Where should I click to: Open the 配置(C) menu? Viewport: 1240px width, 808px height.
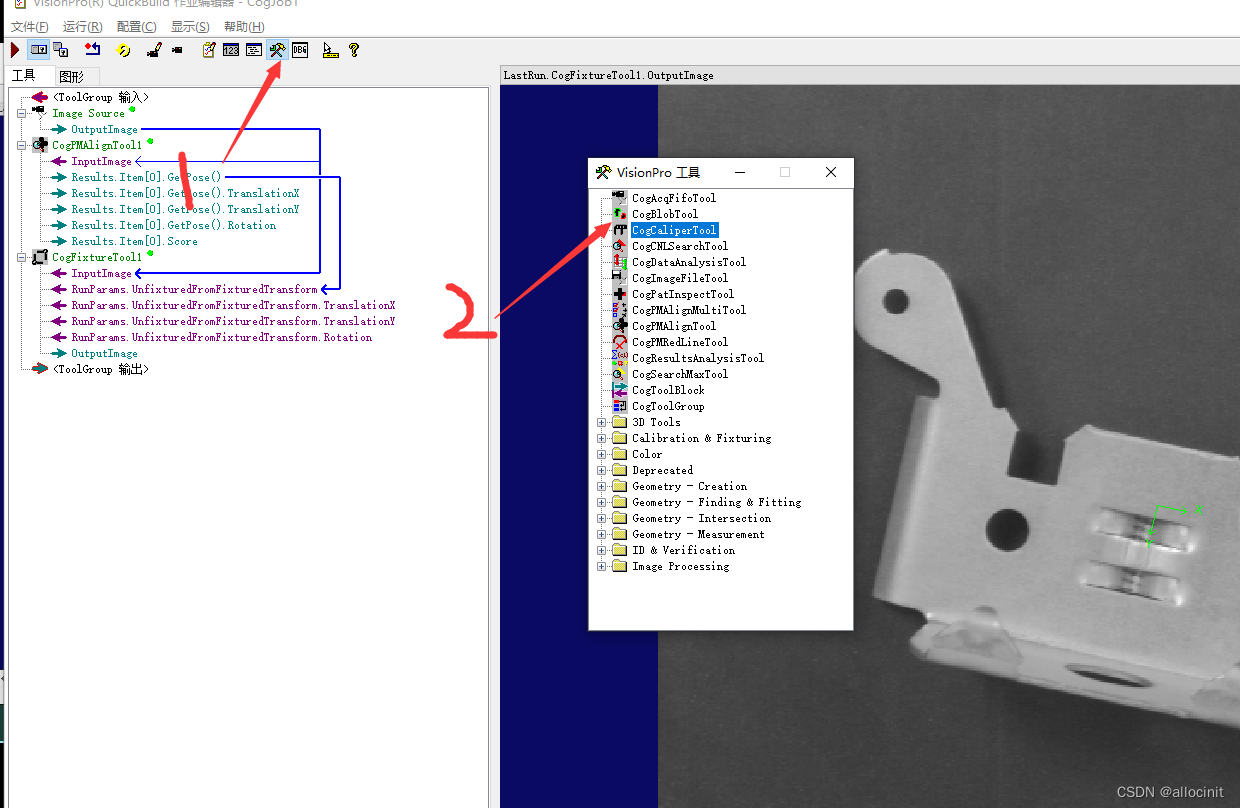[x=136, y=27]
